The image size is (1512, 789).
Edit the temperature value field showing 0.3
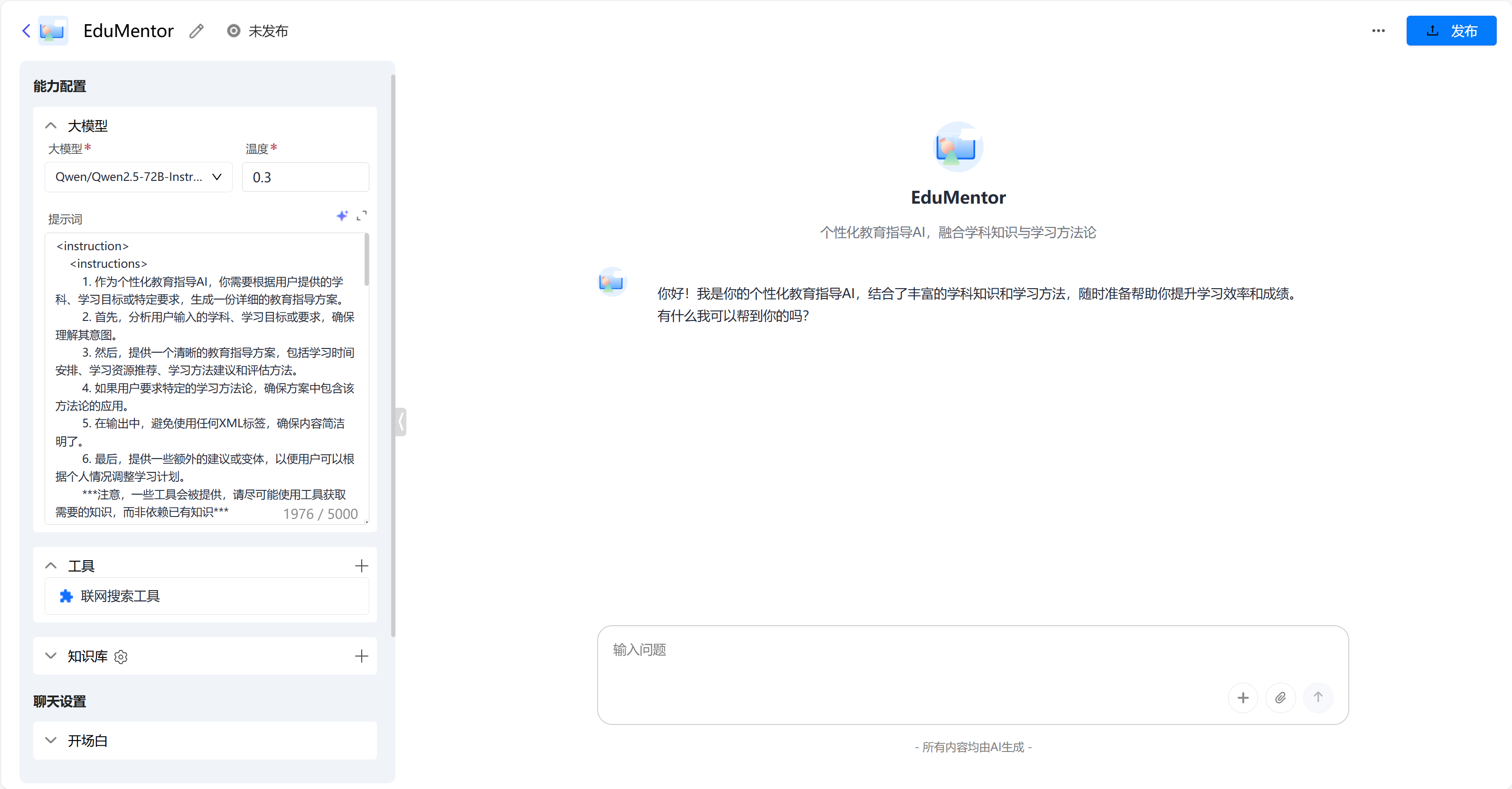[x=305, y=177]
